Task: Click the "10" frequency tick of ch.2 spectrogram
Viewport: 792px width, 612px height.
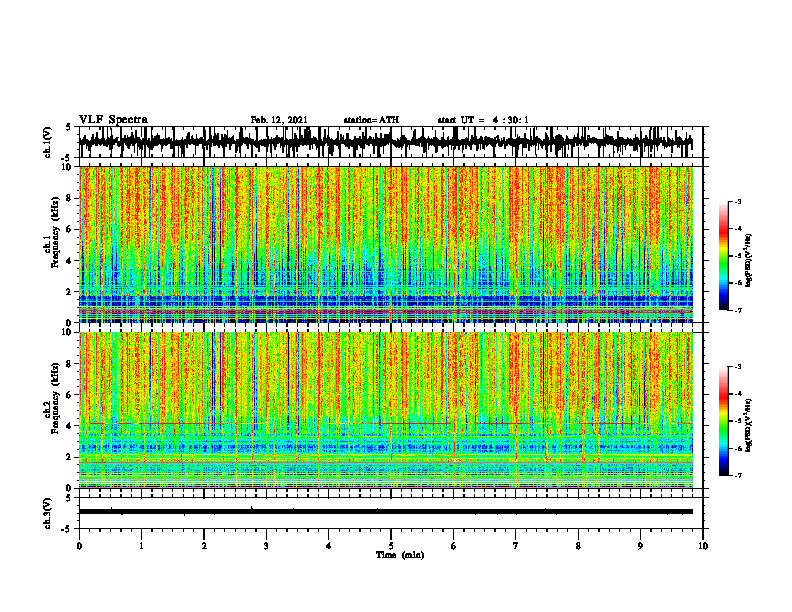Action: pos(68,332)
